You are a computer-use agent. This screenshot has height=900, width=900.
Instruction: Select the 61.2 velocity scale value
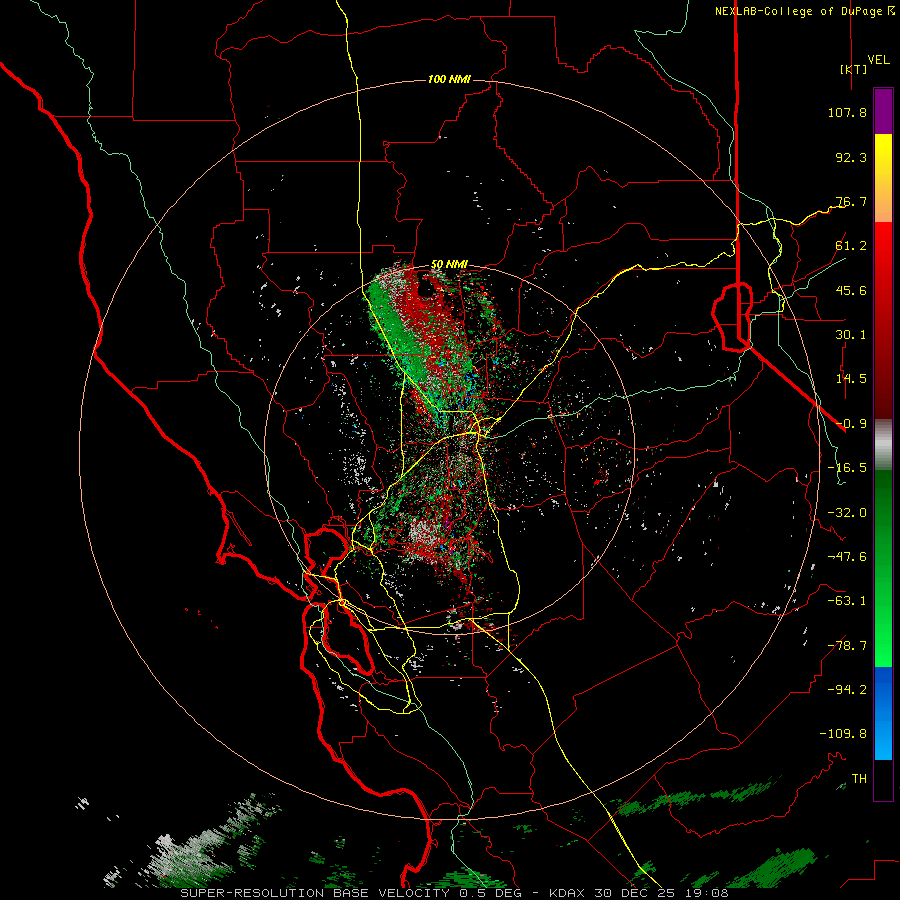(851, 246)
